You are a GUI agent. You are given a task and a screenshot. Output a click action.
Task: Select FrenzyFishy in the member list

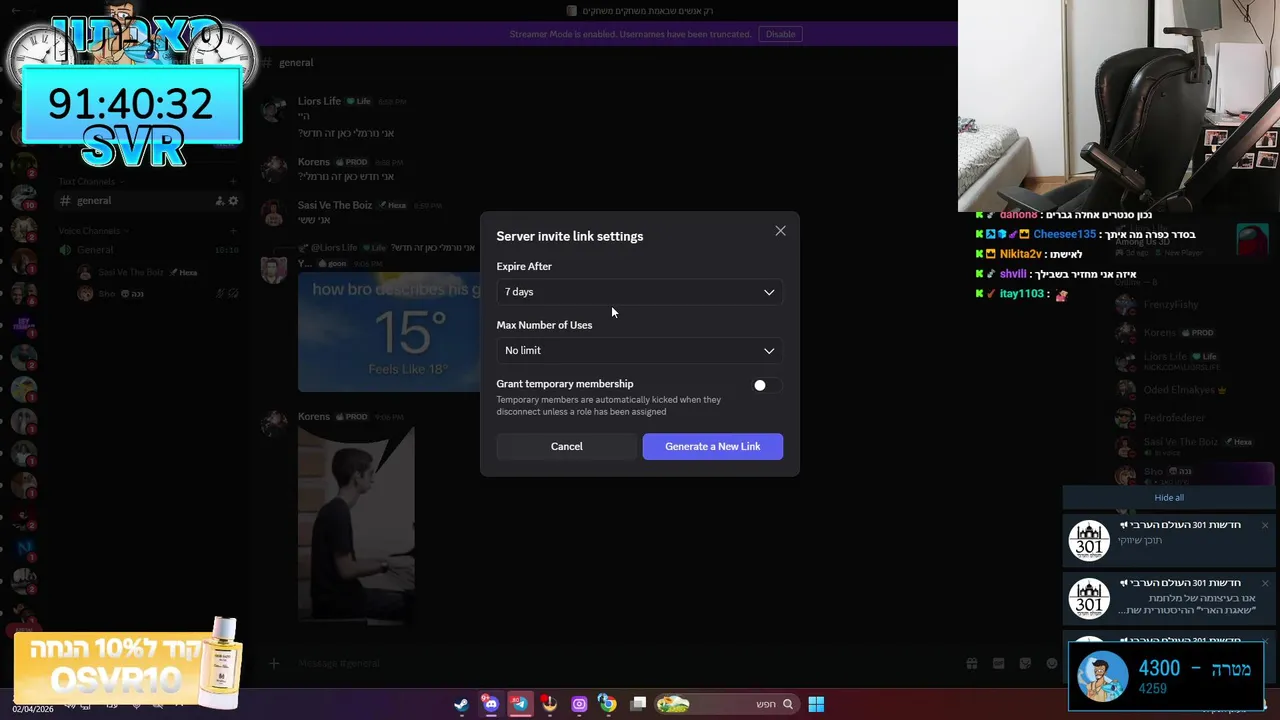(x=1171, y=304)
